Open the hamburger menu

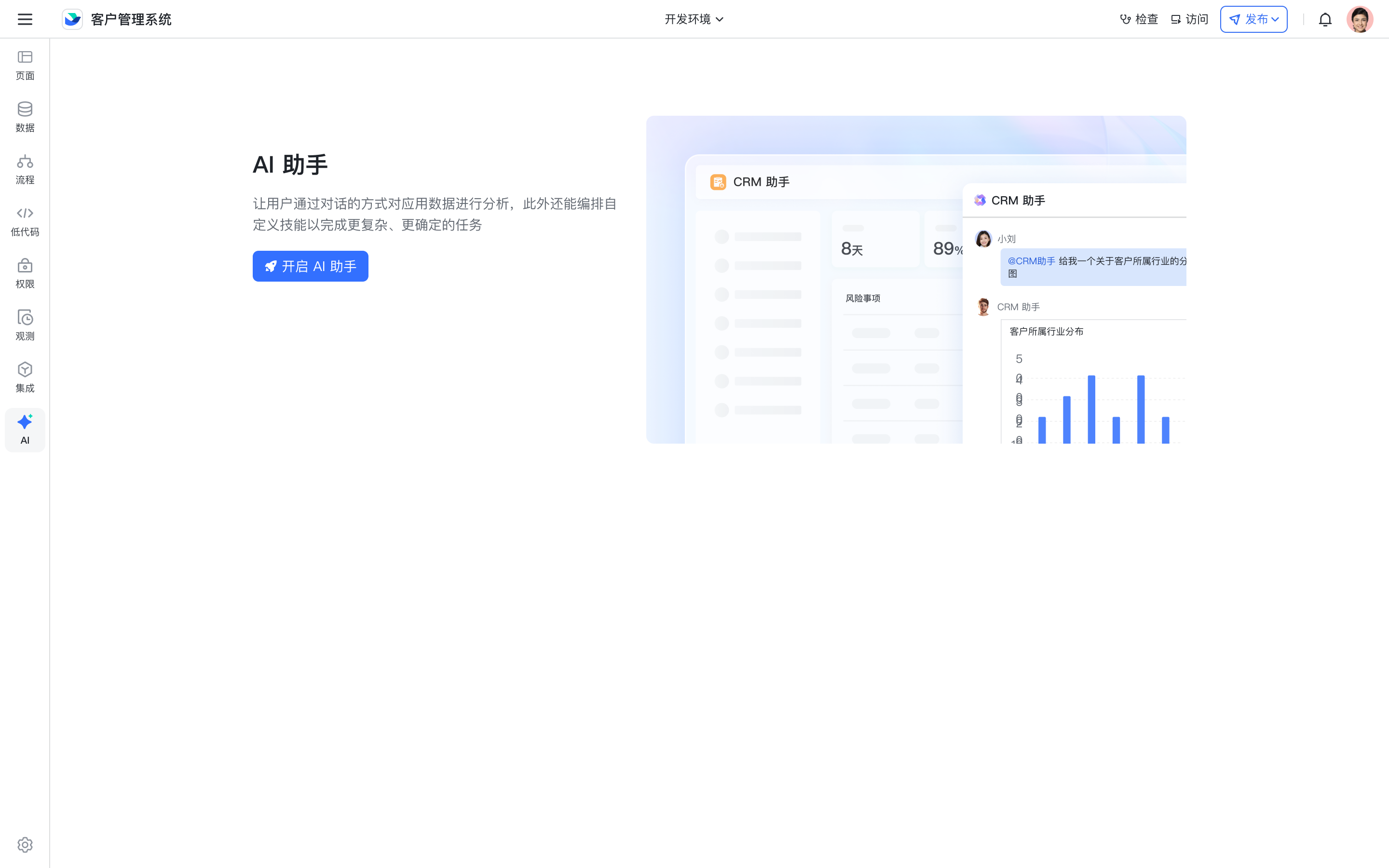click(25, 19)
